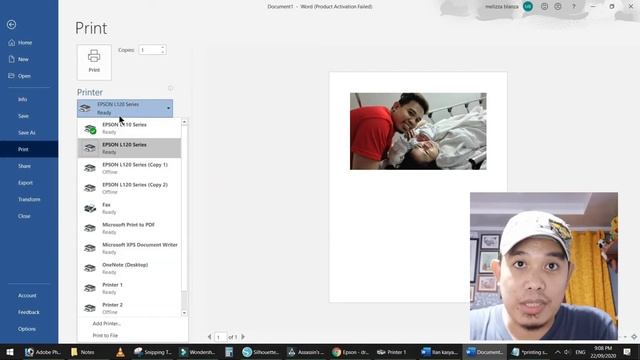640x360 pixels.
Task: Open Notes from the taskbar
Action: click(83, 352)
